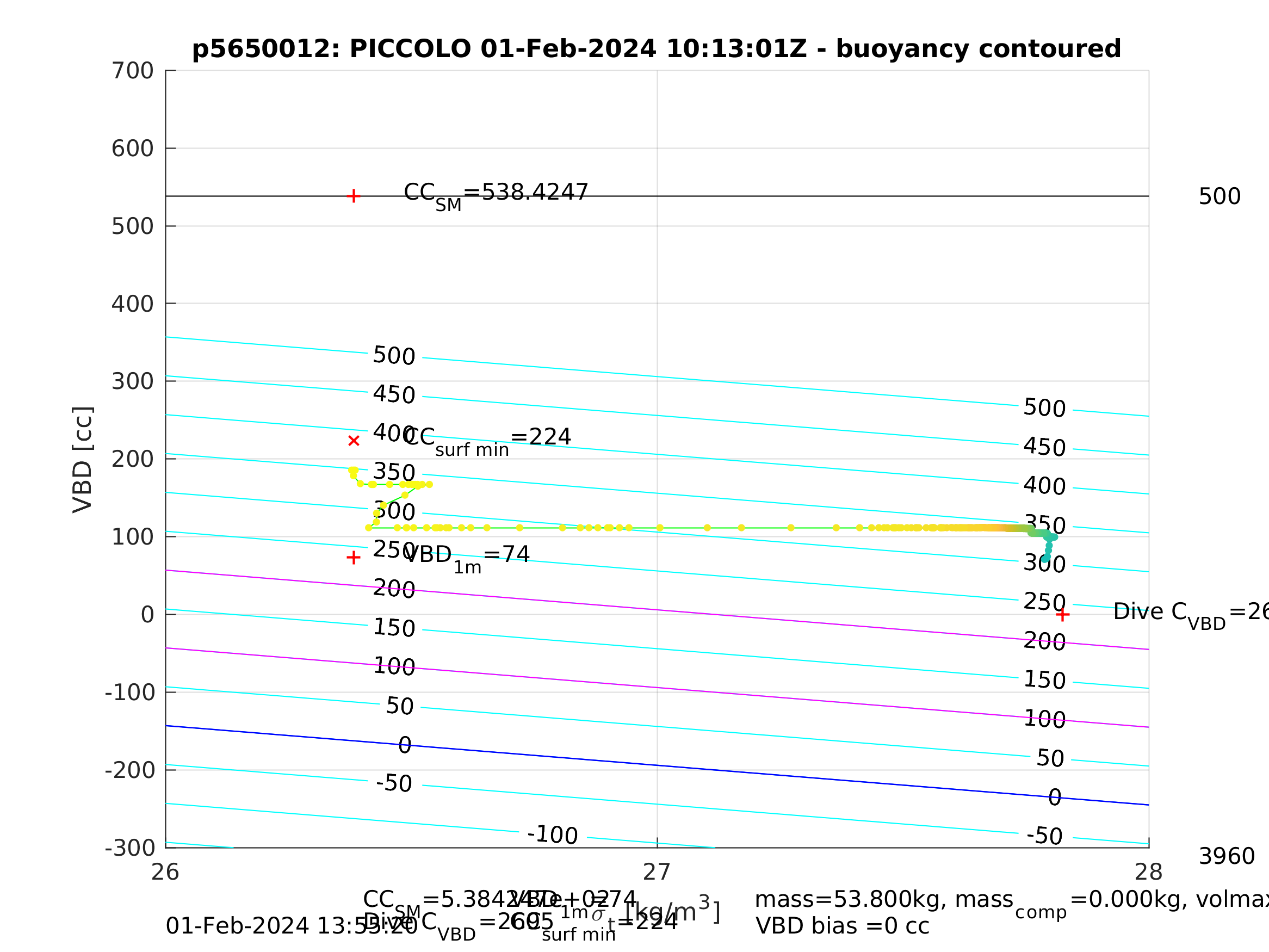
Task: Click the x-axis tick label 28
Action: pyautogui.click(x=1149, y=872)
